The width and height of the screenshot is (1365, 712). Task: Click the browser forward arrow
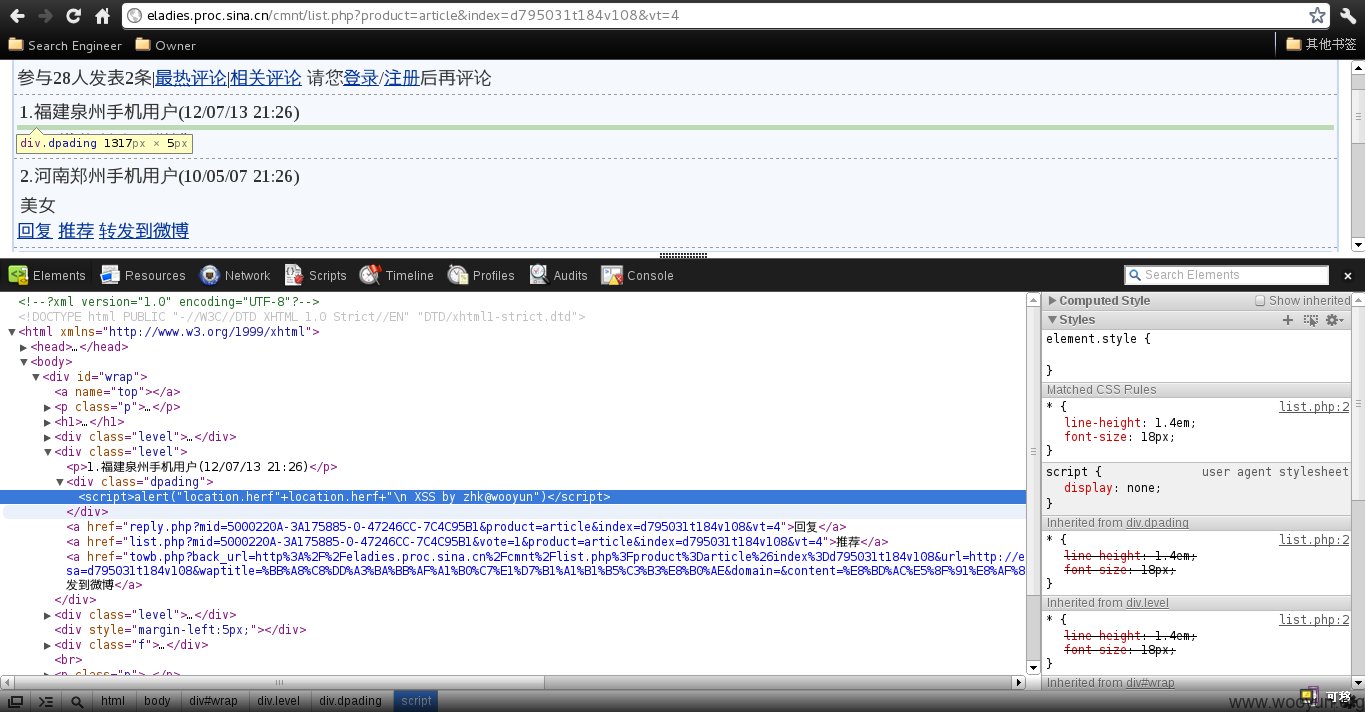tap(45, 16)
